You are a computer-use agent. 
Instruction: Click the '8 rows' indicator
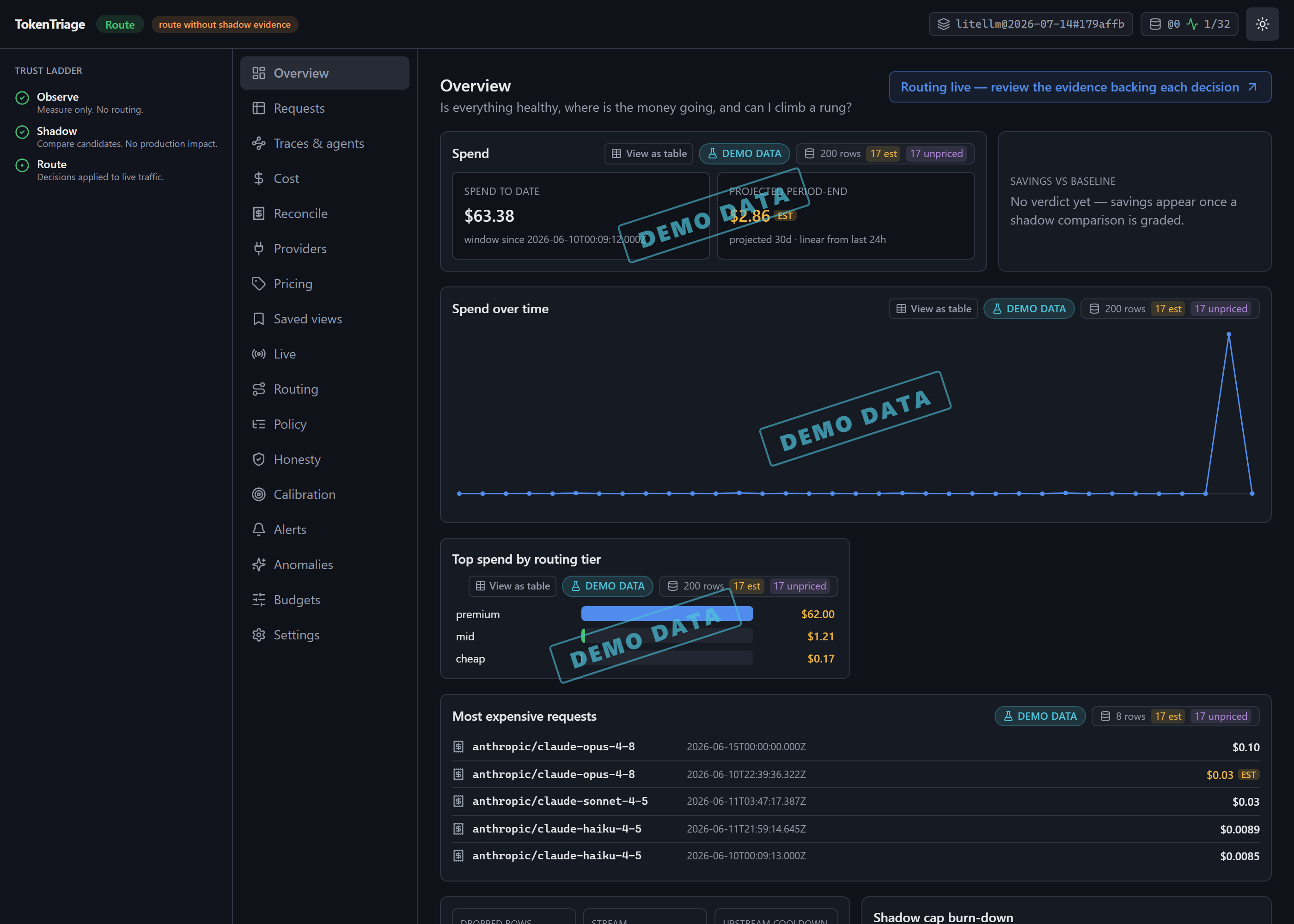[x=1123, y=716]
